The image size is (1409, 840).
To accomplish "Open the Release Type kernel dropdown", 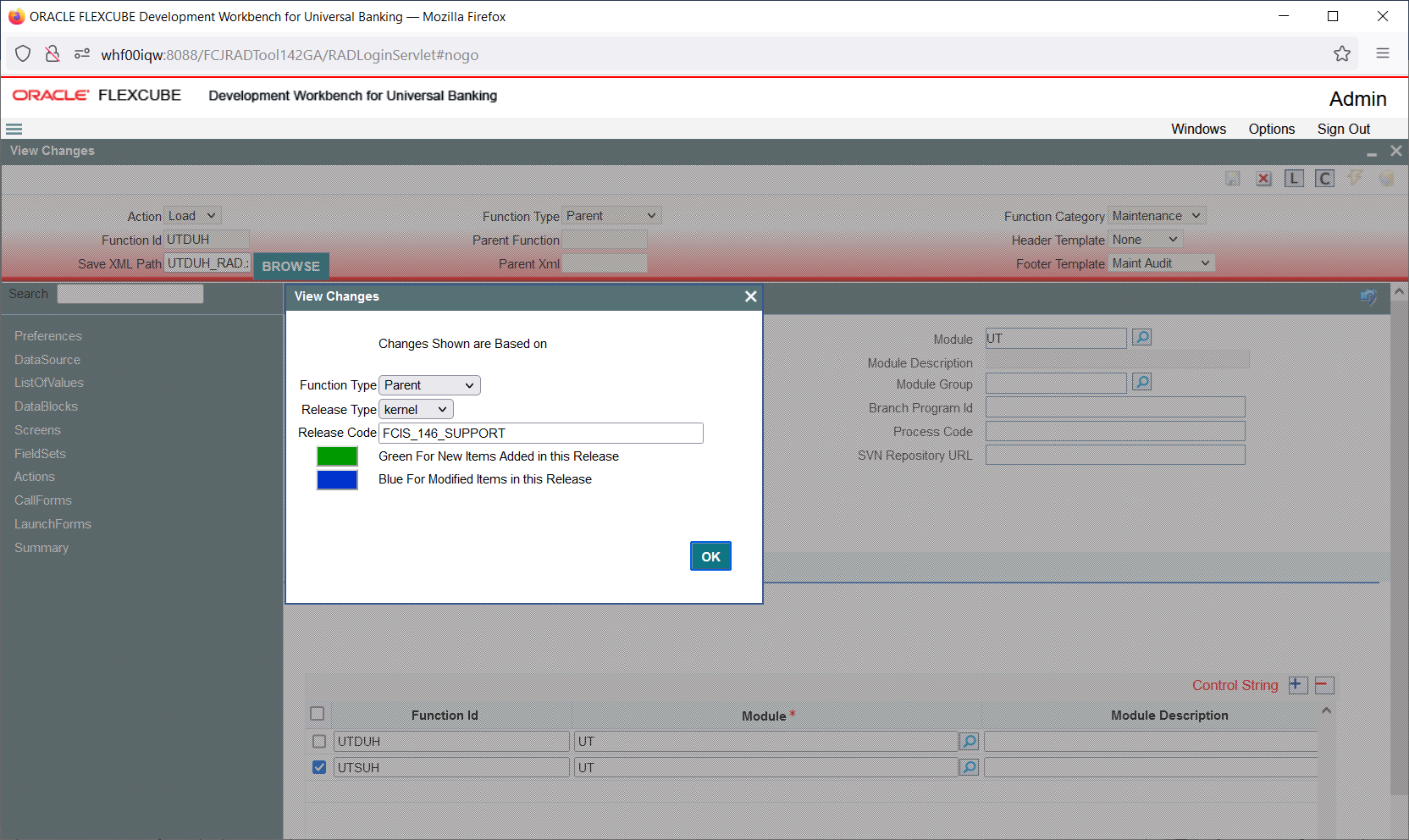I will point(416,410).
